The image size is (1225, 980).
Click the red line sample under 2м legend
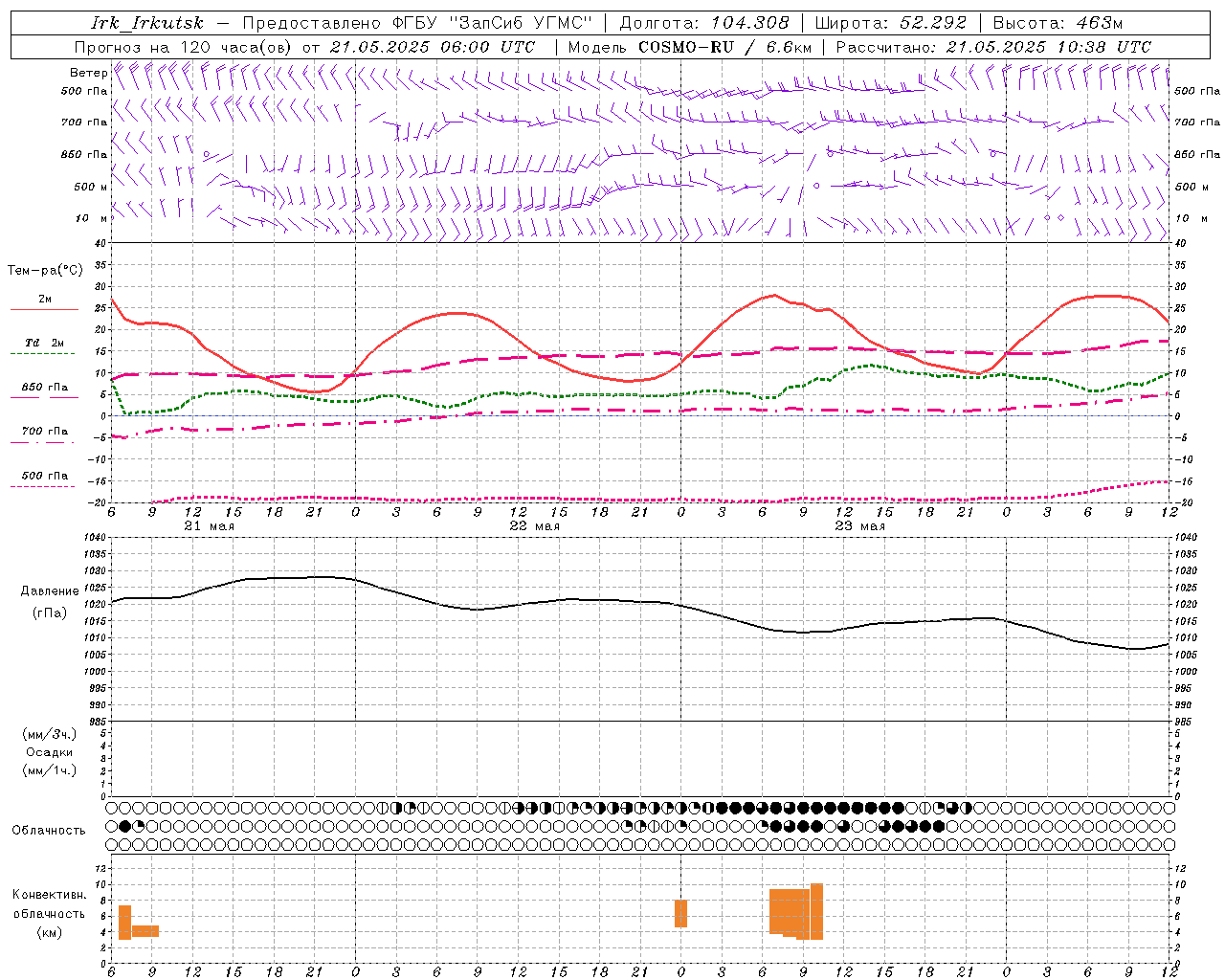44,310
